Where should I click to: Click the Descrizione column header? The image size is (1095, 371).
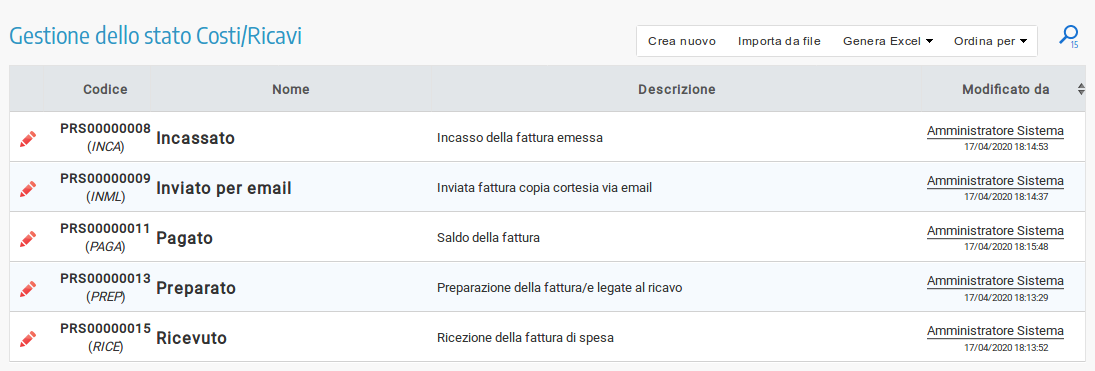[x=676, y=89]
